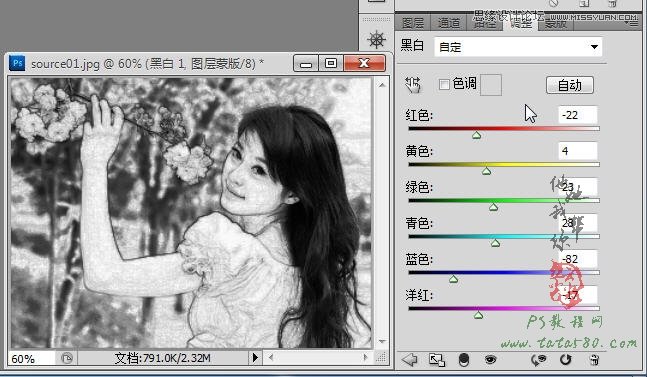Open the 自定 preset dropdown

tap(518, 47)
